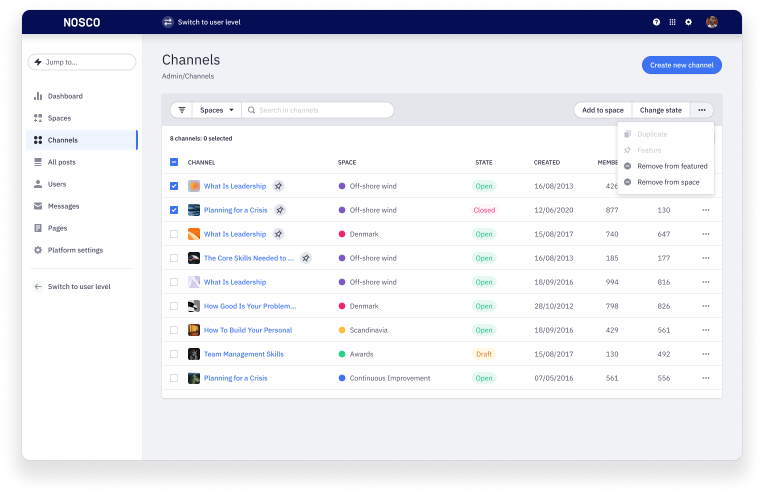The image size is (764, 494).
Task: Open row options for Continuous Improvement channel
Action: click(706, 378)
